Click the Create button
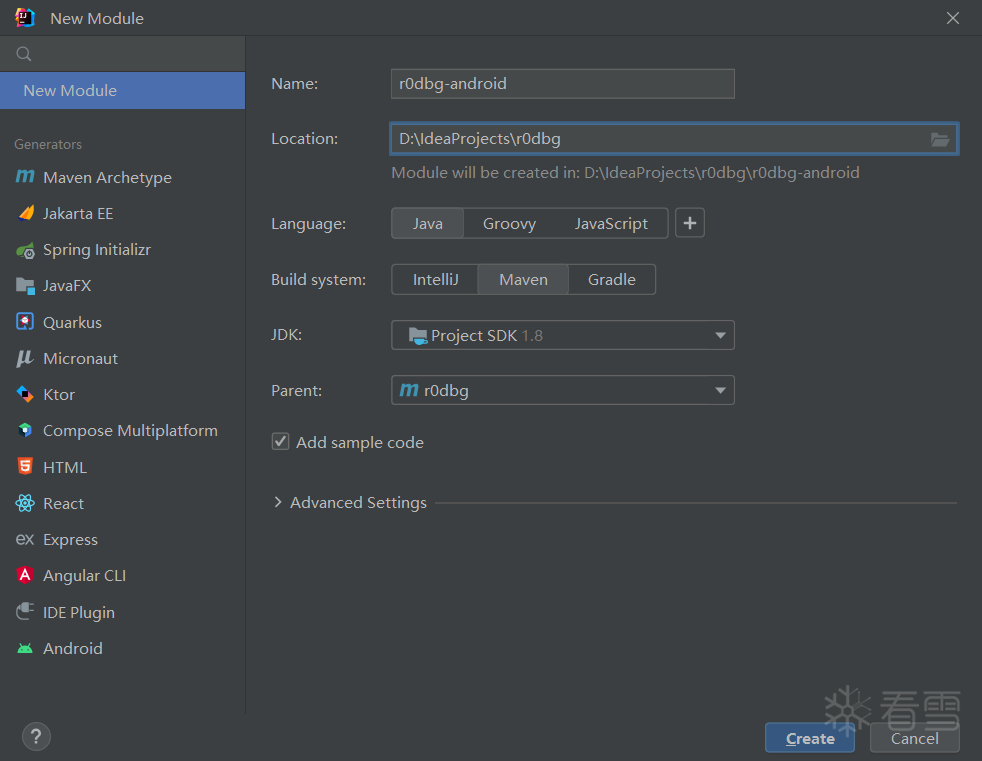 (x=810, y=738)
